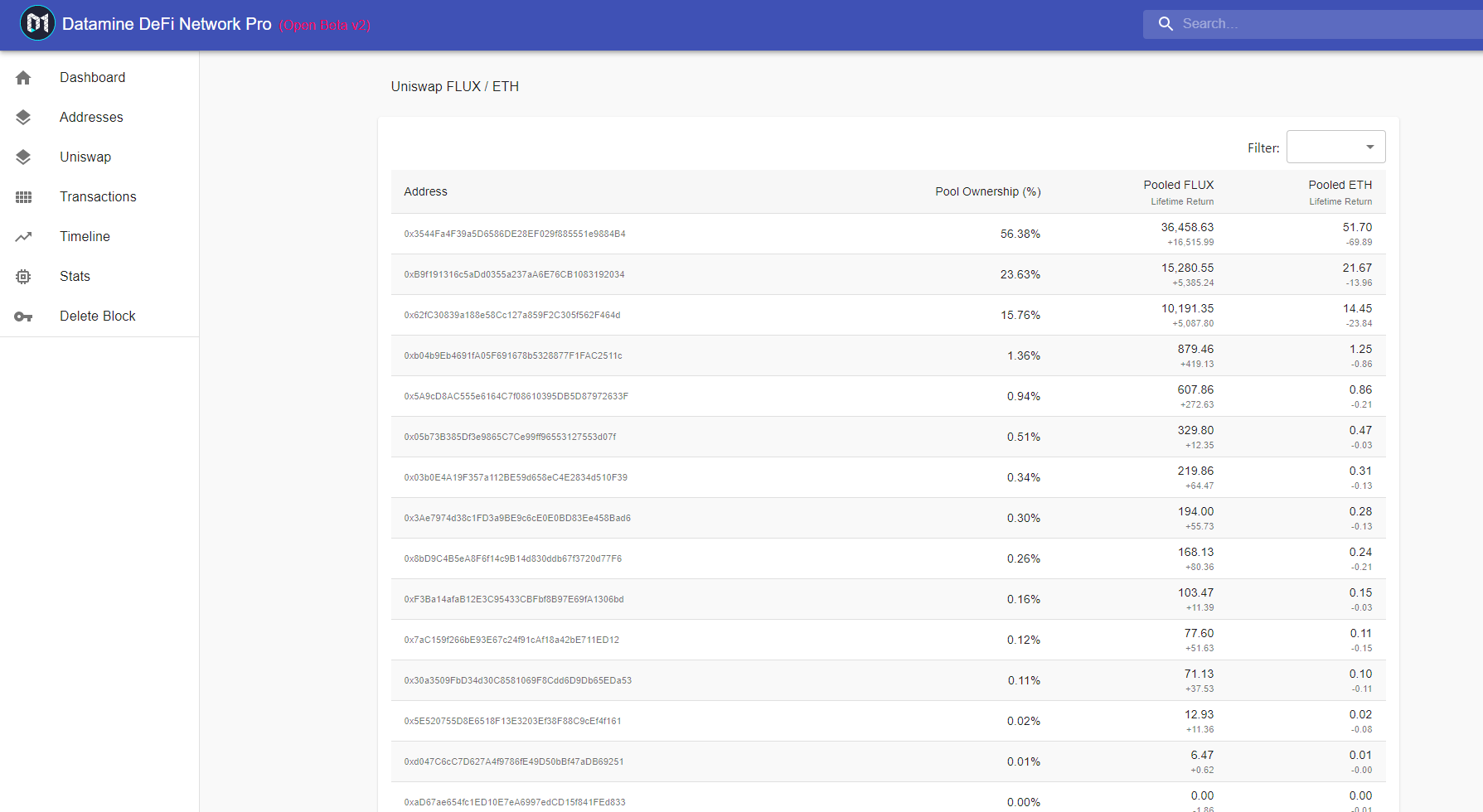Click pooled FLUX value 607.86

pyautogui.click(x=1195, y=389)
